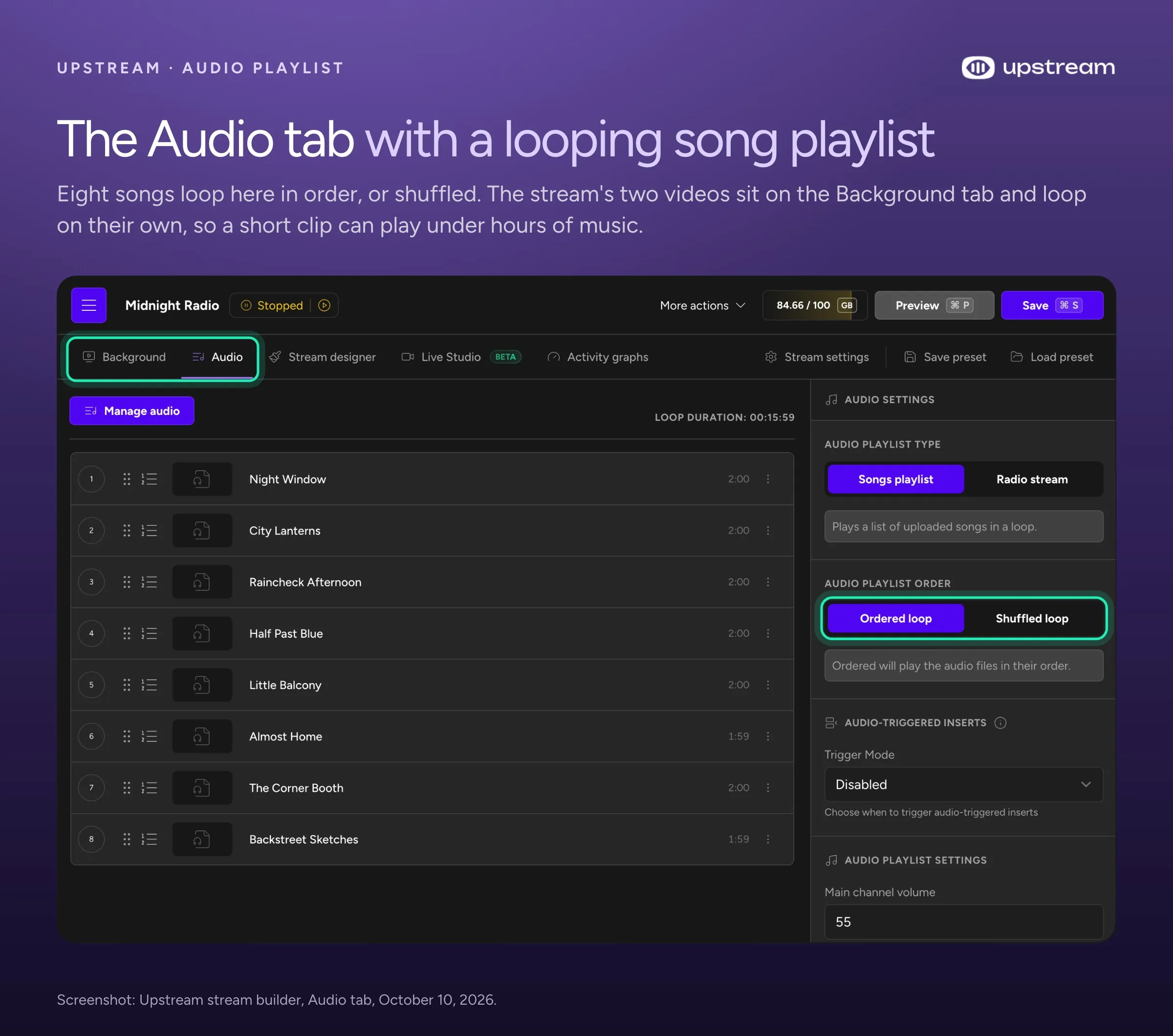Select the Raincheck Afternoon track title

305,582
